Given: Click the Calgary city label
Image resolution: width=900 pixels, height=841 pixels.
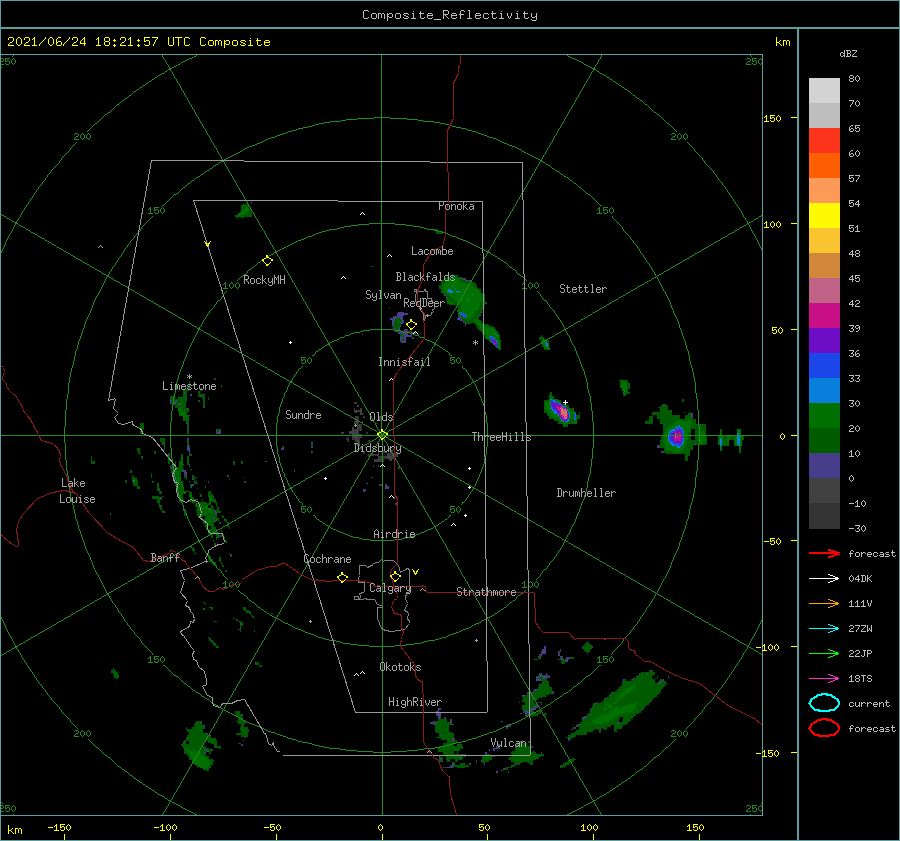Looking at the screenshot, I should [x=390, y=588].
